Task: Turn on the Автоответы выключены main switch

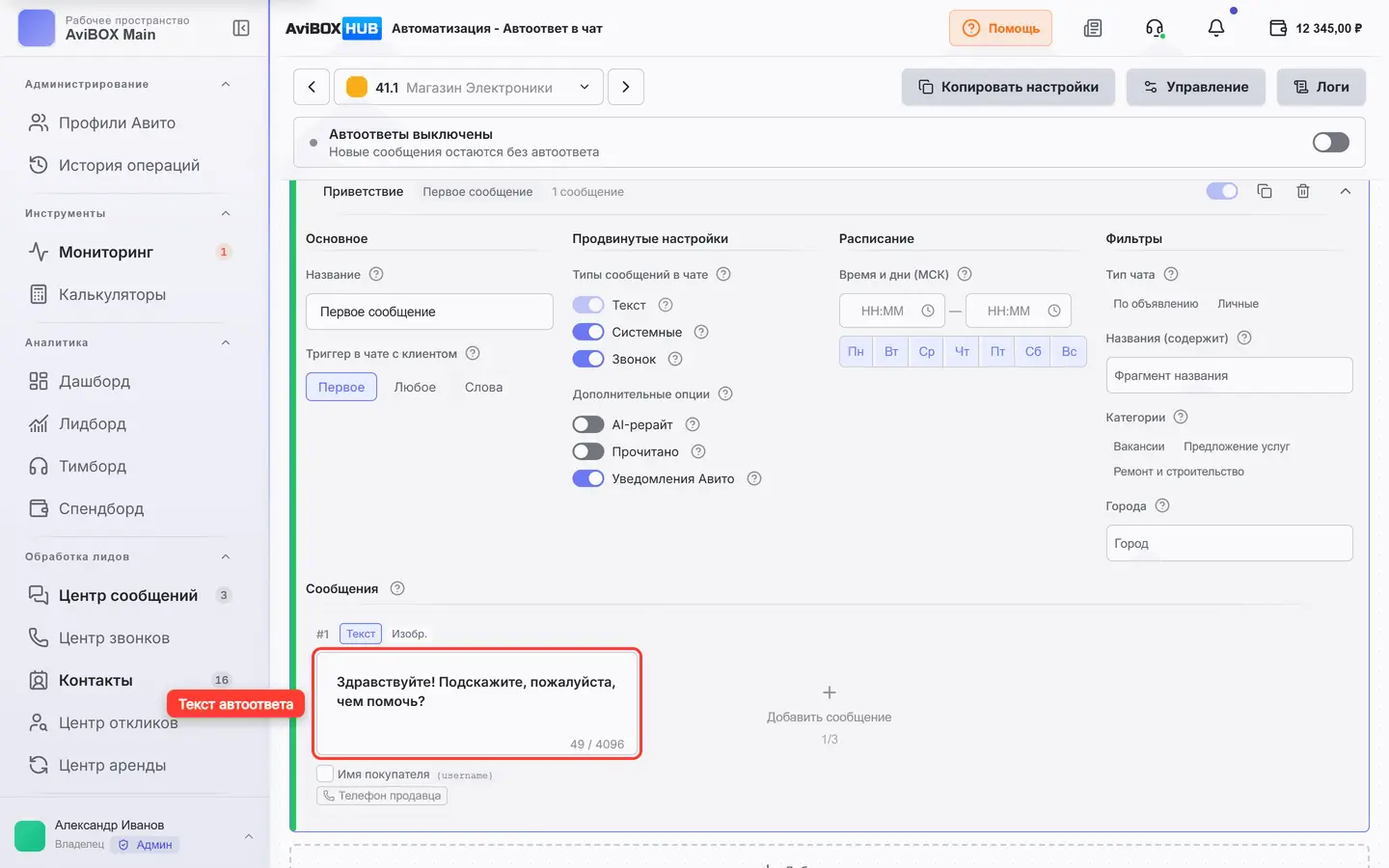Action: click(1331, 143)
